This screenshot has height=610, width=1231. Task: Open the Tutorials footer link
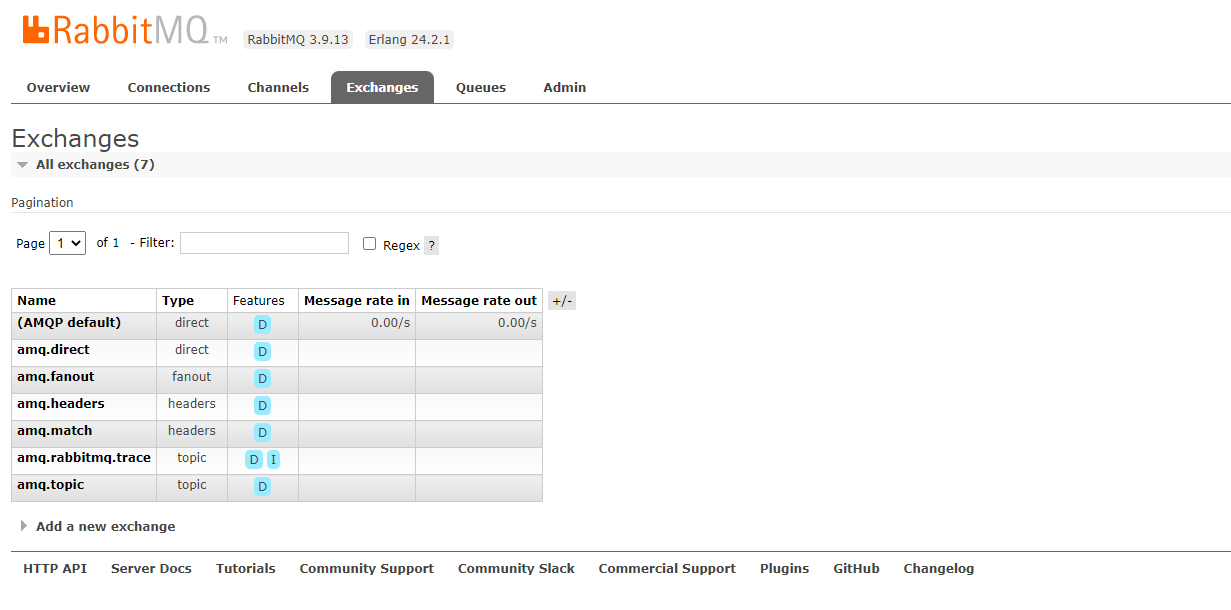(246, 568)
